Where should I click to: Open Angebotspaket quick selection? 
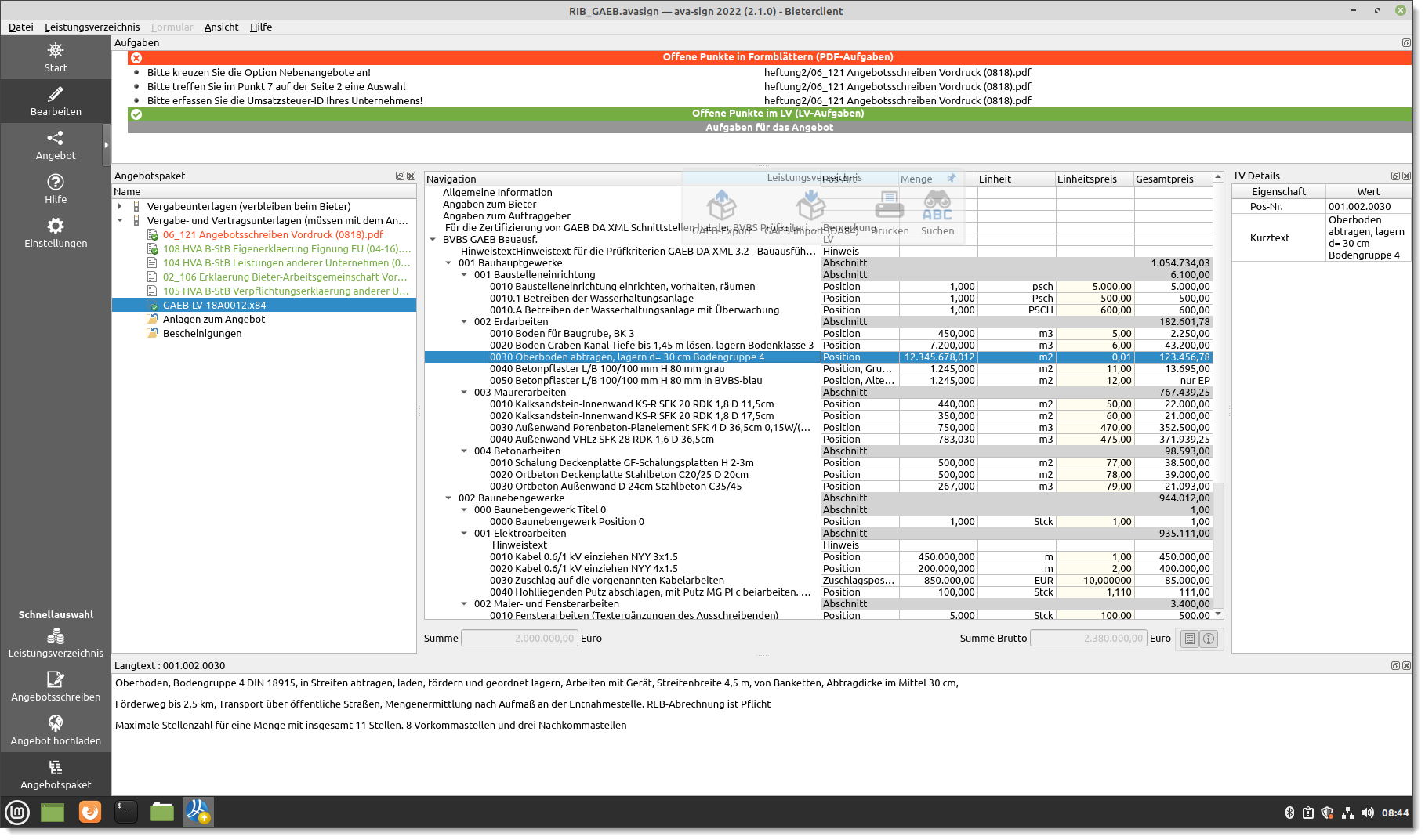click(56, 774)
